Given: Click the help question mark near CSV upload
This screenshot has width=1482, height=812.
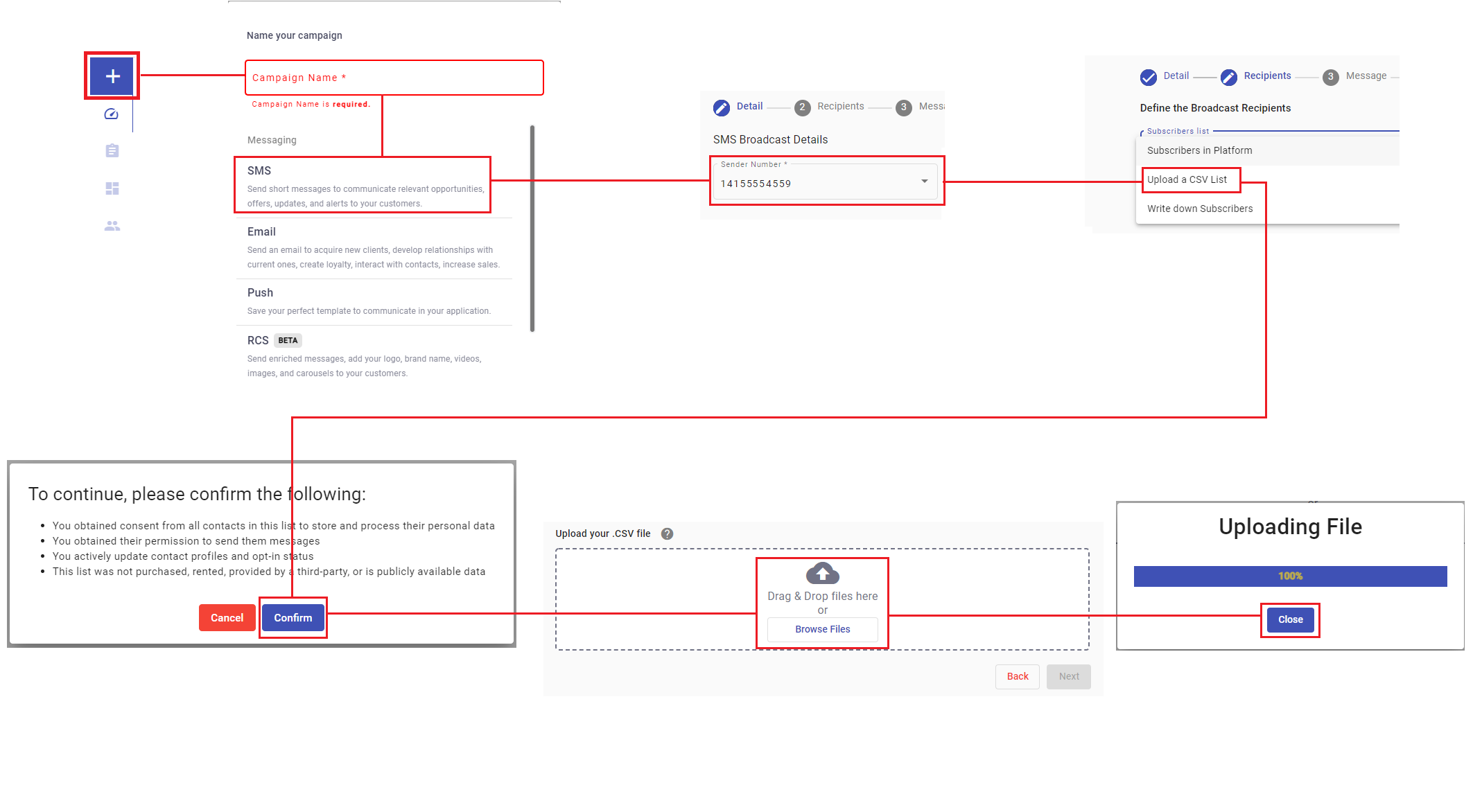Looking at the screenshot, I should (x=667, y=533).
